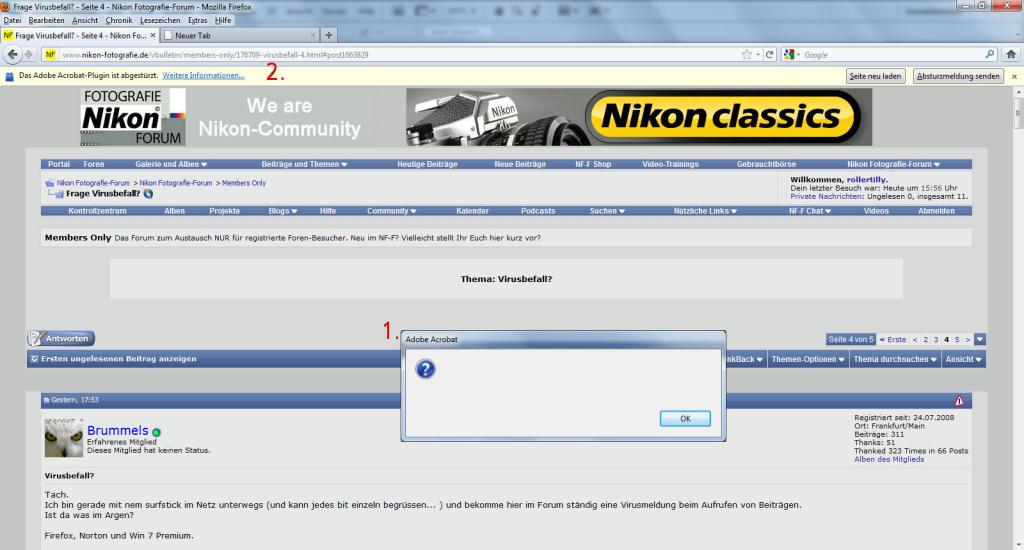Screen dimensions: 1024x550
Task: Go to page 5 of thread
Action: 957,340
